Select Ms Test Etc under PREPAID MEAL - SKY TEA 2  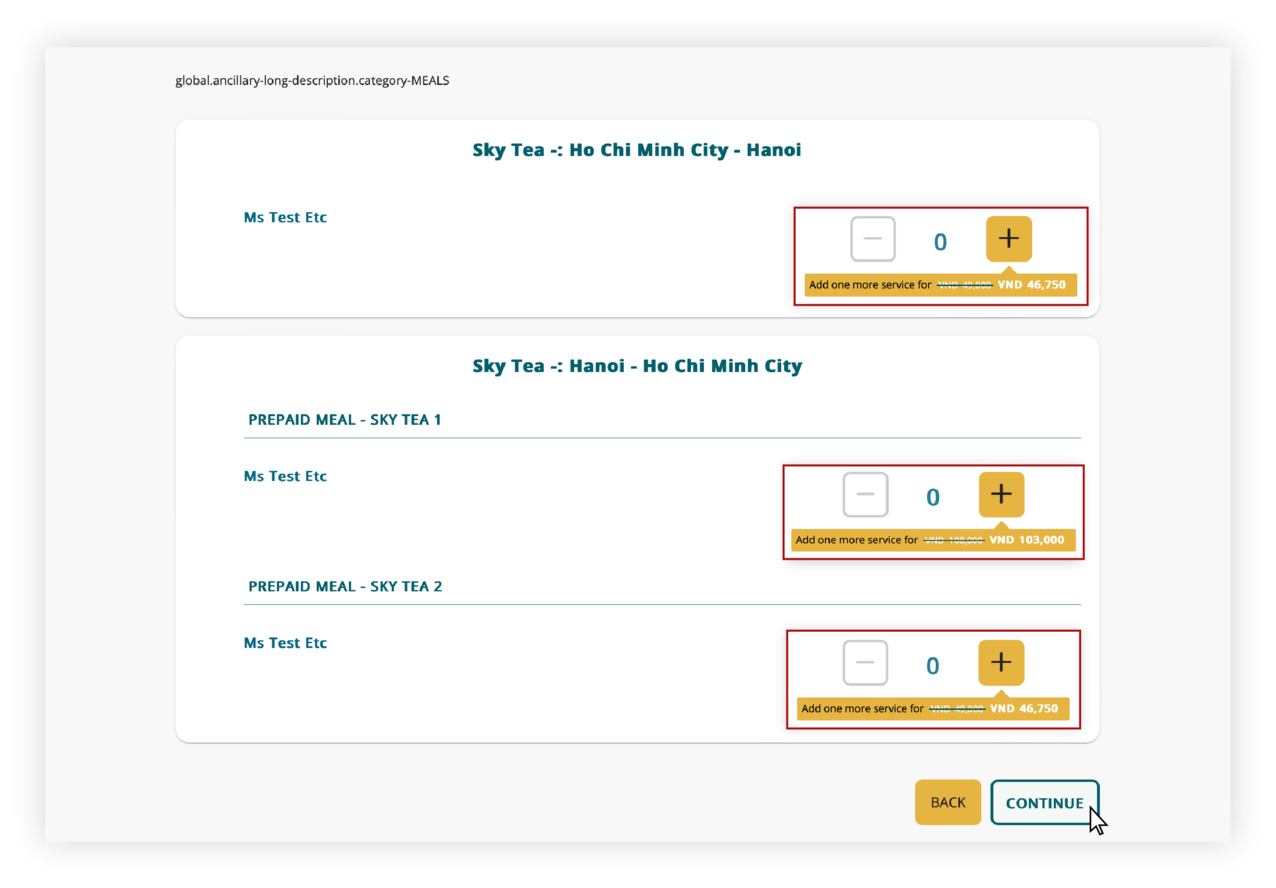coord(285,643)
